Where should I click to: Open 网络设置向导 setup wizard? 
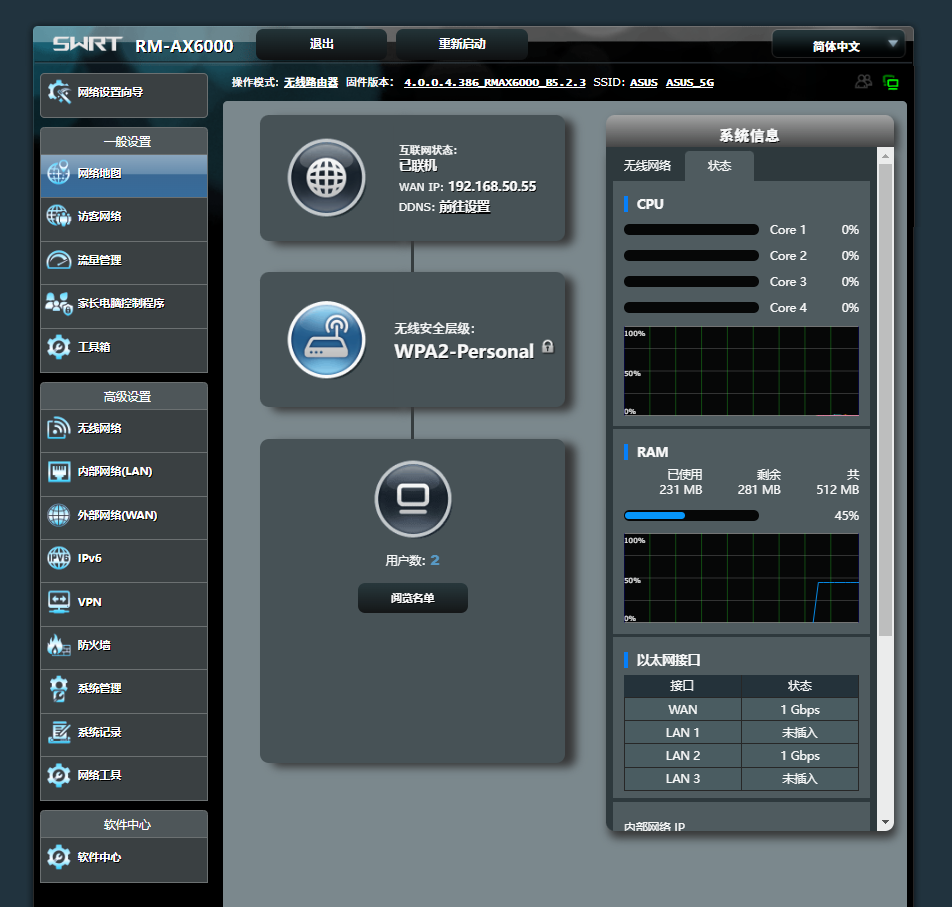124,92
